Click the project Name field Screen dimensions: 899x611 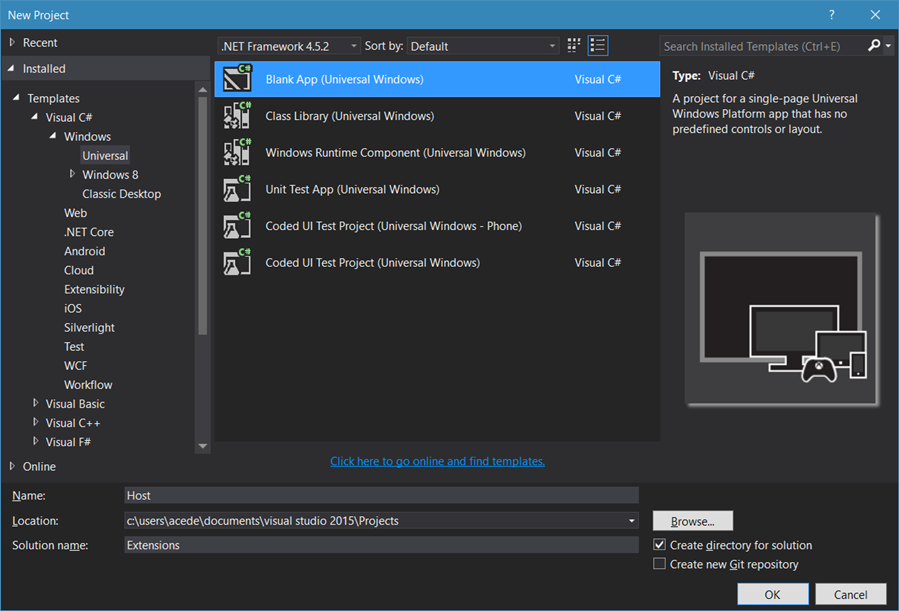coord(381,495)
